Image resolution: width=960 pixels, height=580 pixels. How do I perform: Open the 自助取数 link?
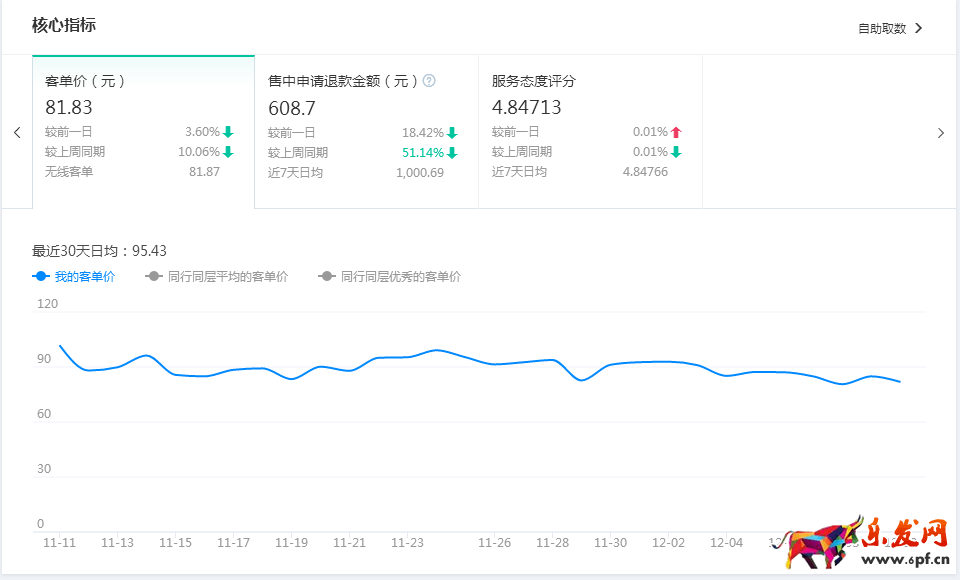pos(881,29)
